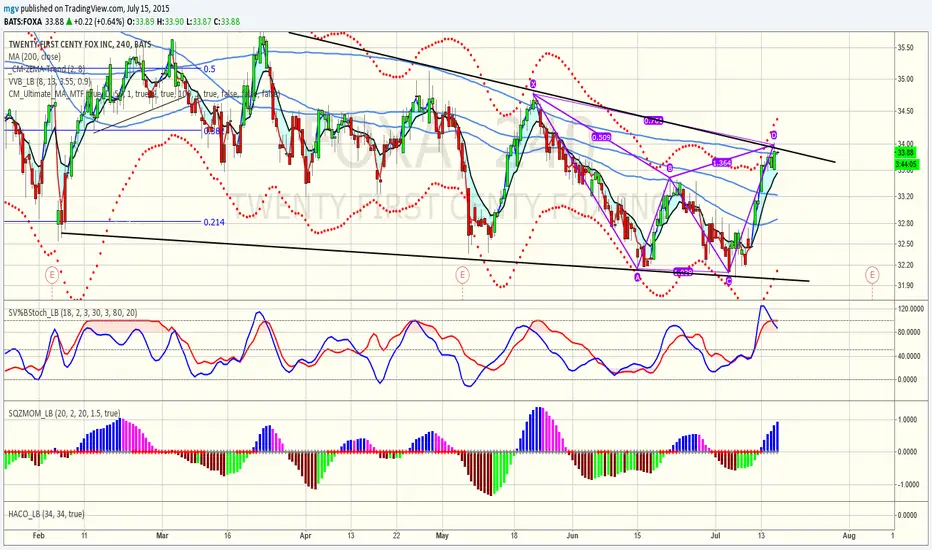Select the purple ratio label on the XD line

coord(653,121)
